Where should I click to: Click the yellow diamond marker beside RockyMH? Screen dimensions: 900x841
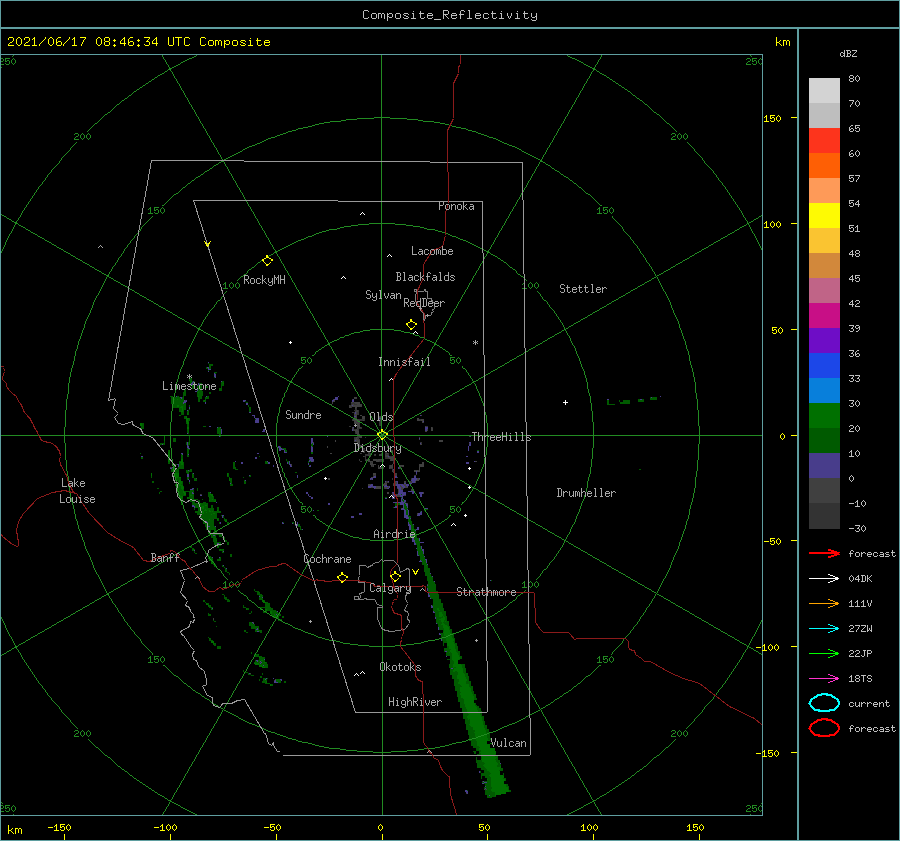267,261
